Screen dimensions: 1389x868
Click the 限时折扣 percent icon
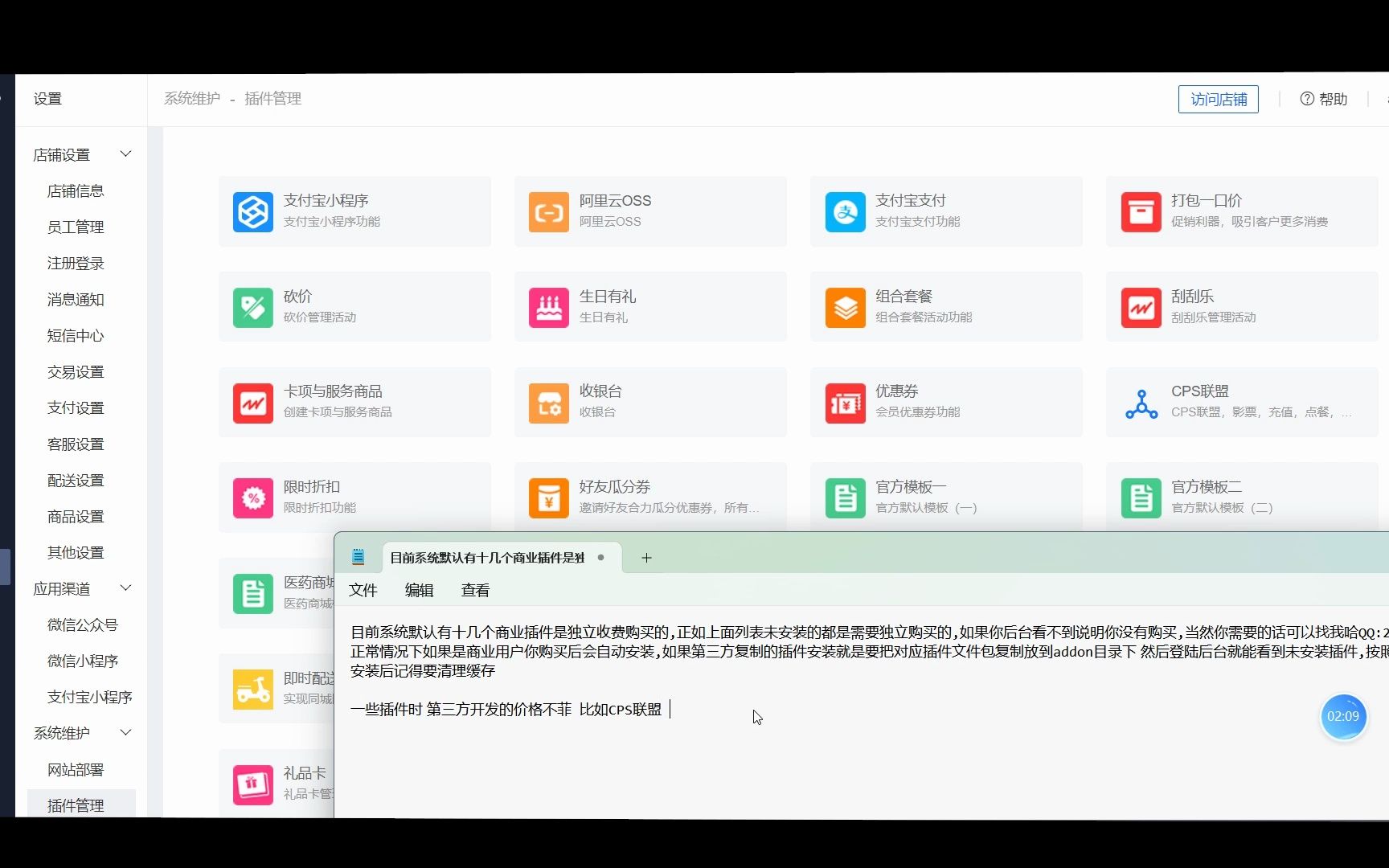pyautogui.click(x=253, y=498)
